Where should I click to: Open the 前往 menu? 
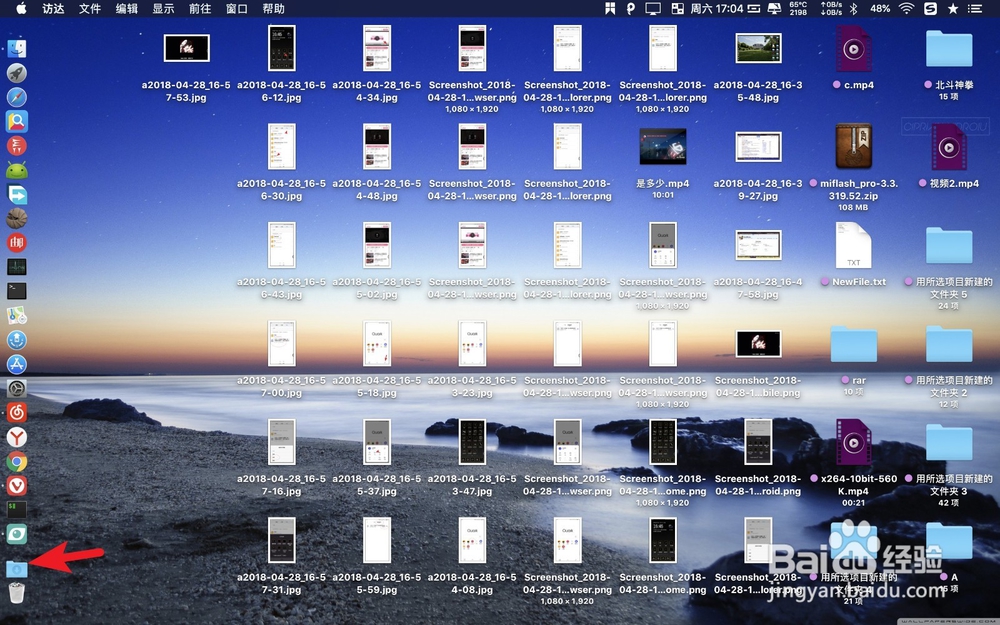point(200,9)
